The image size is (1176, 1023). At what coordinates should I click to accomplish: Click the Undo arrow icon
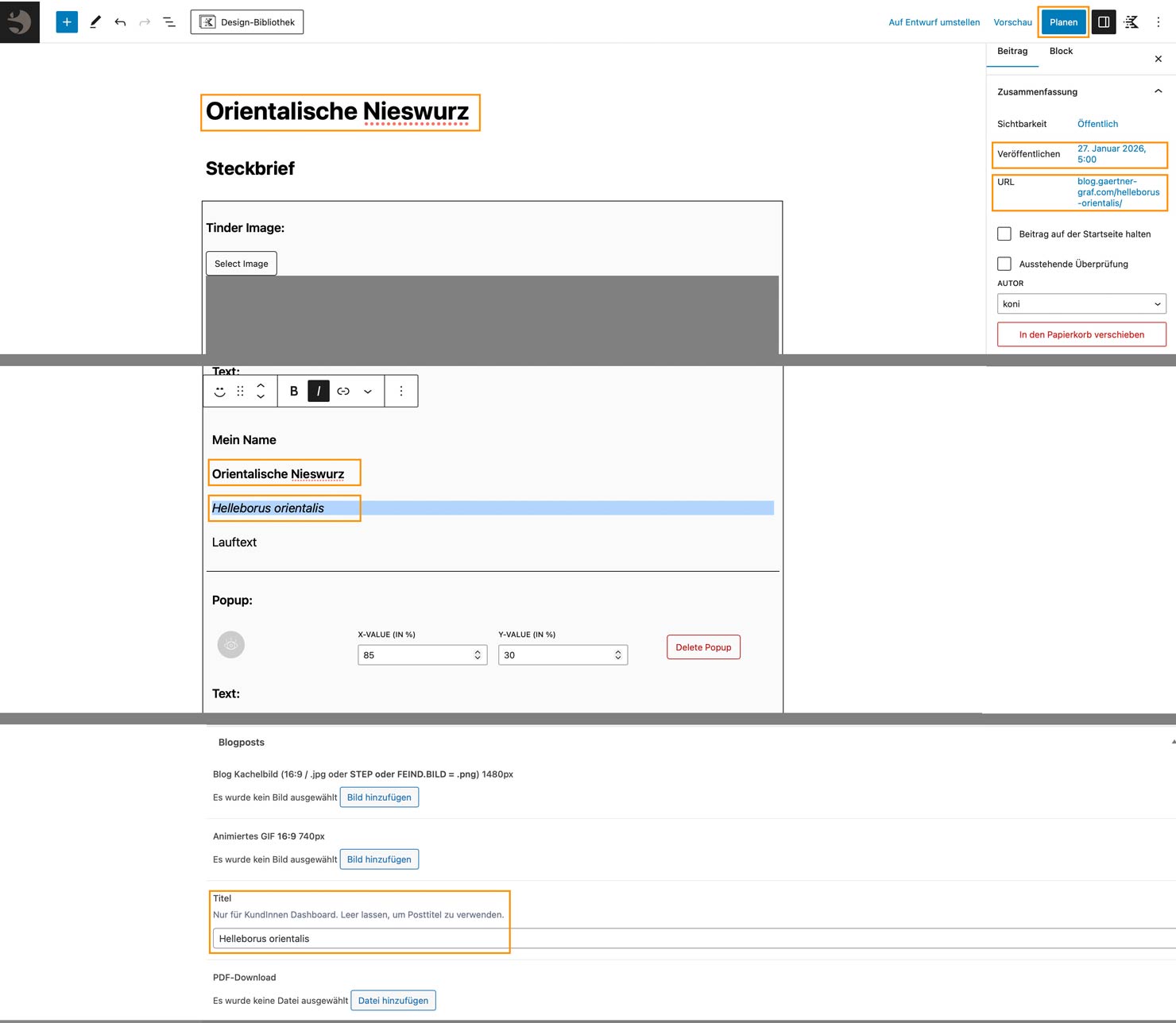click(120, 22)
